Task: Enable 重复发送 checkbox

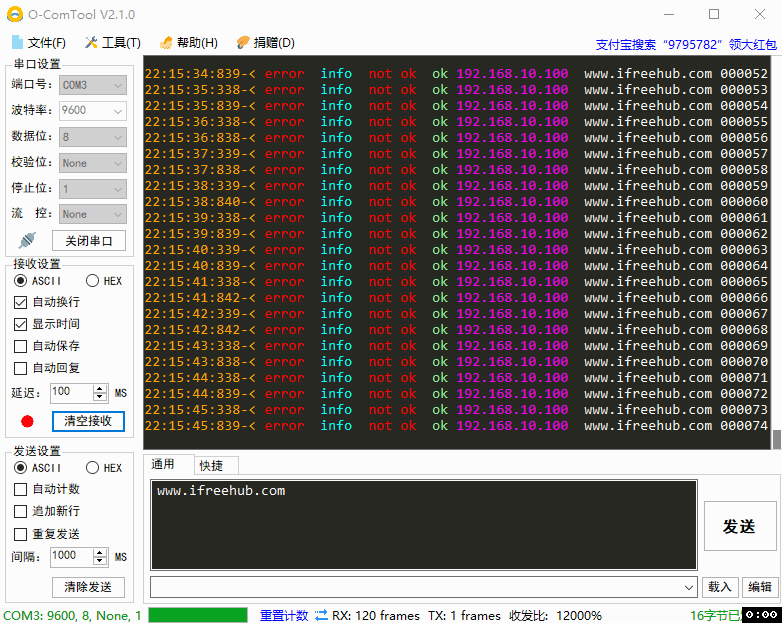Action: 20,534
